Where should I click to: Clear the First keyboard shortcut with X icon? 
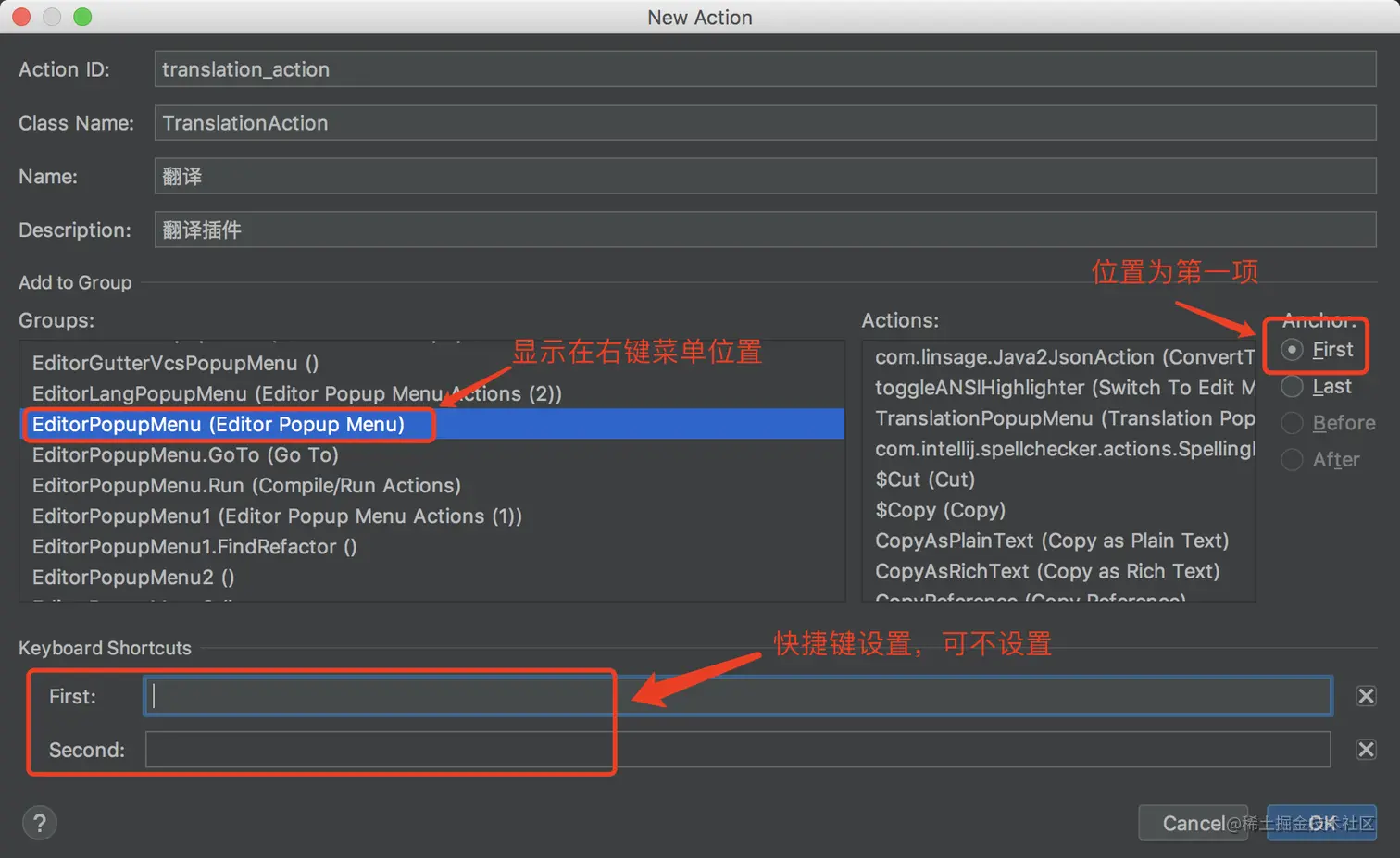coord(1366,696)
